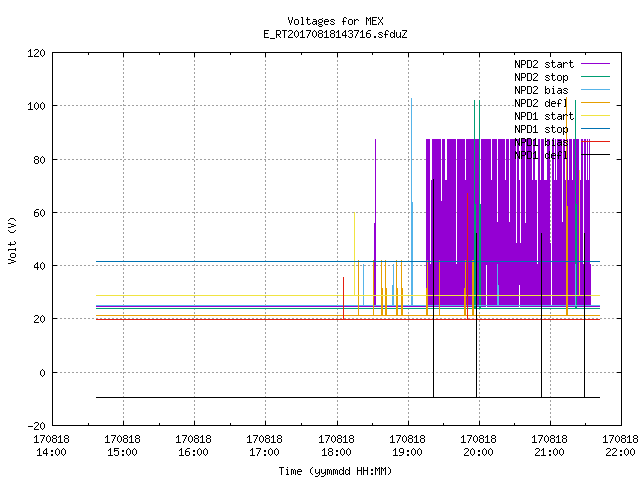Viewport: 640px width, 480px height.
Task: Click the NPD1 stop legend label
Action: 541,129
